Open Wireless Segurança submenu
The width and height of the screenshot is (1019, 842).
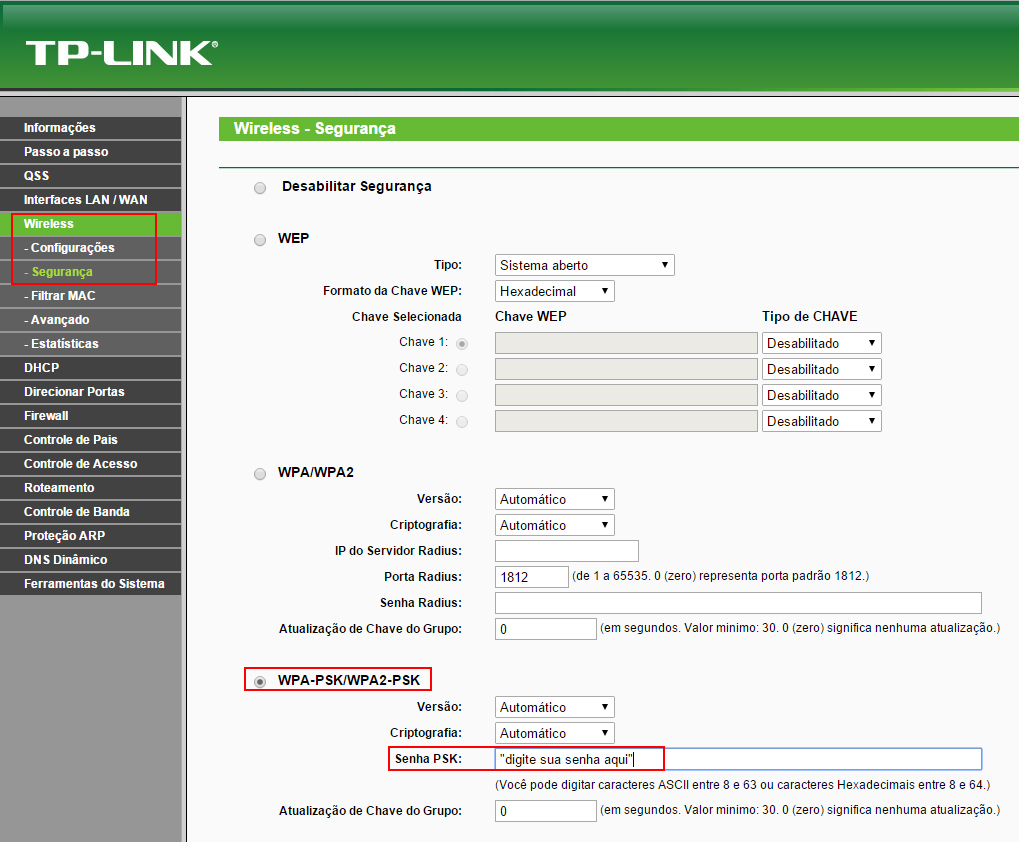pos(90,272)
